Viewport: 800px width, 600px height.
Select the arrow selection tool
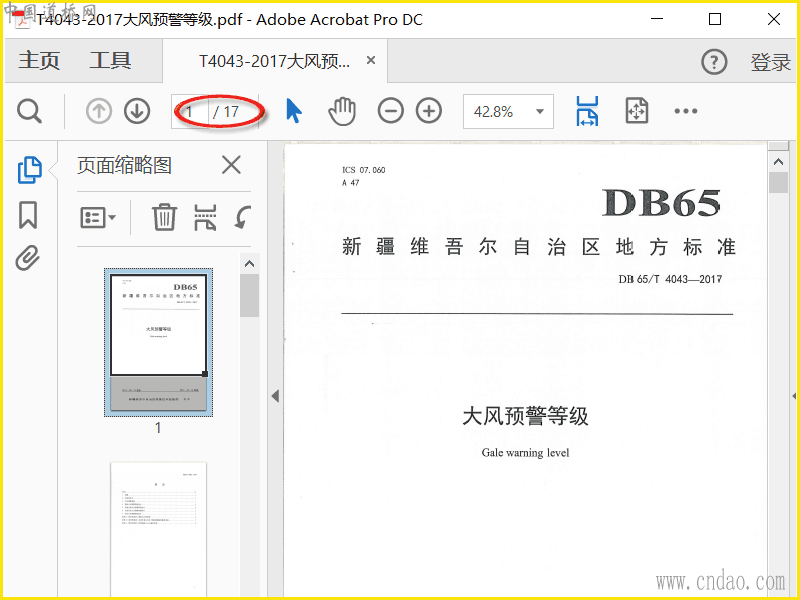click(x=294, y=111)
